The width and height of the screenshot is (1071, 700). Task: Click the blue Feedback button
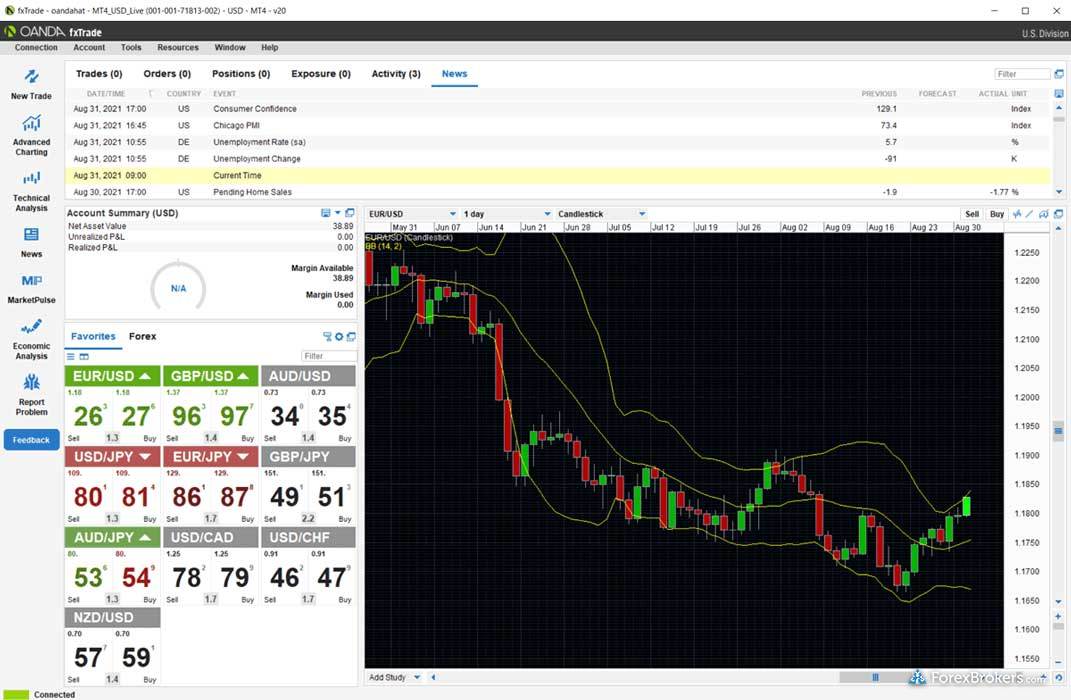point(31,440)
